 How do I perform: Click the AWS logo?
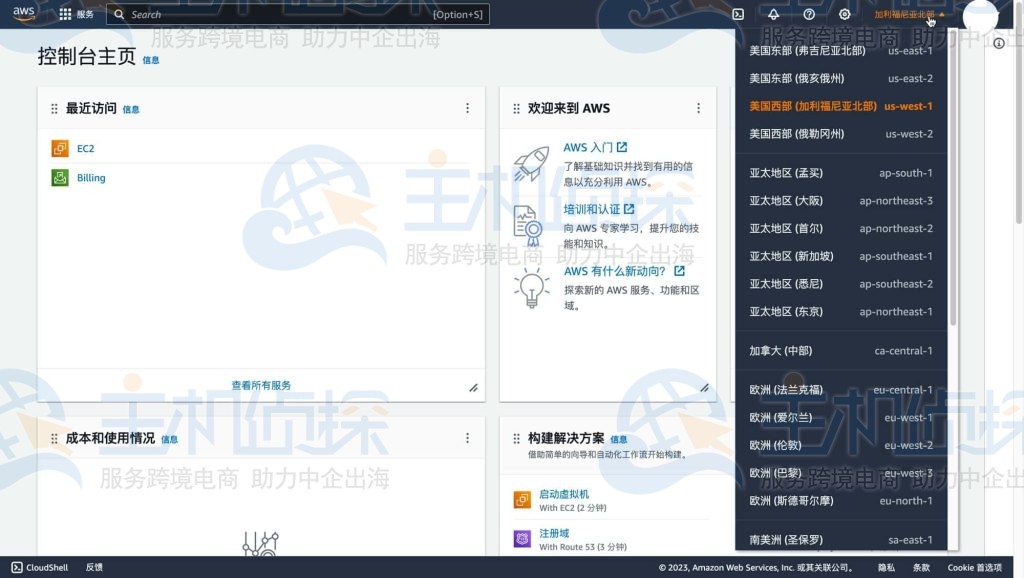(22, 14)
